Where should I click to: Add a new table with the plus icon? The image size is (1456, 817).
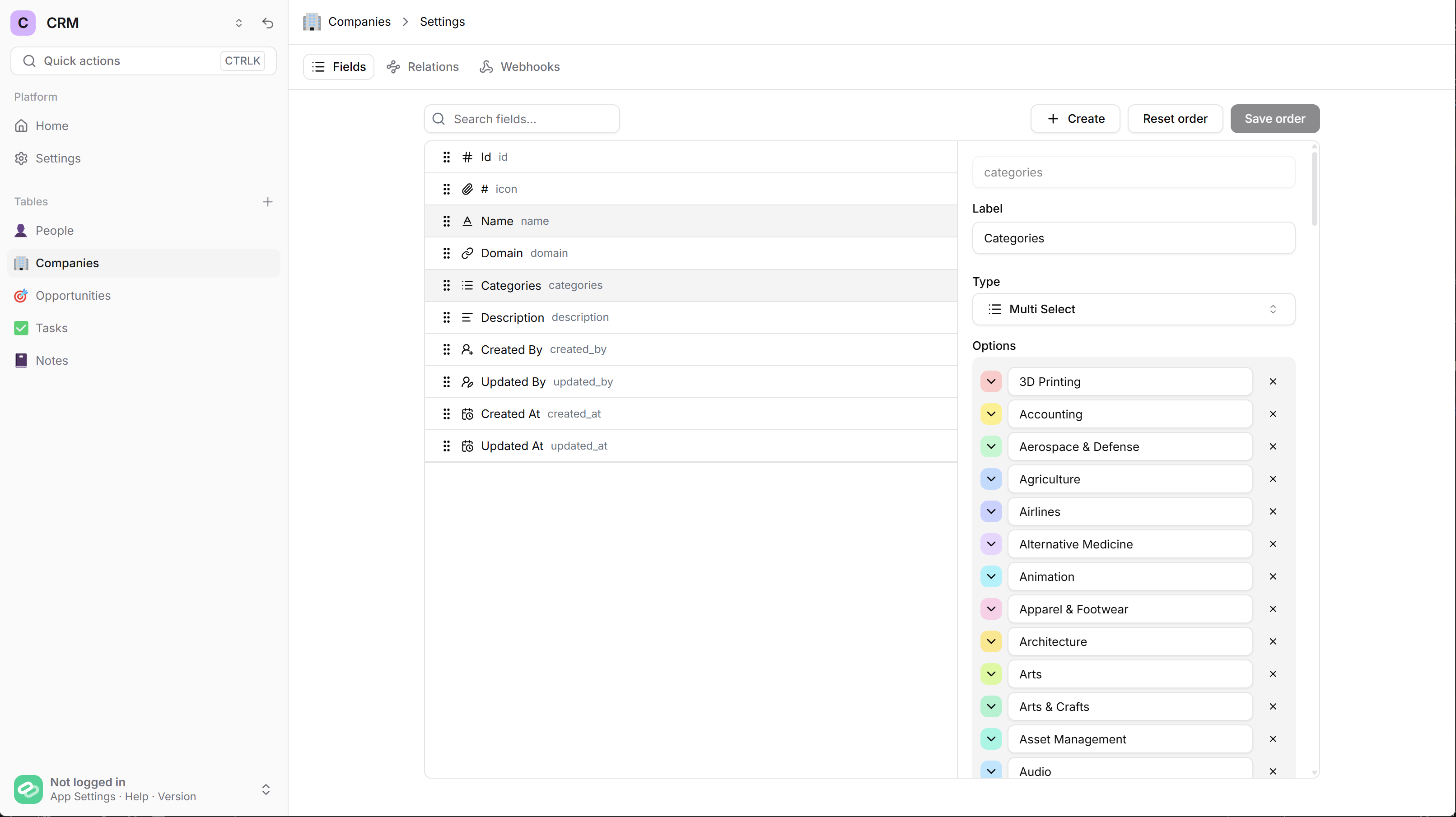pos(267,202)
